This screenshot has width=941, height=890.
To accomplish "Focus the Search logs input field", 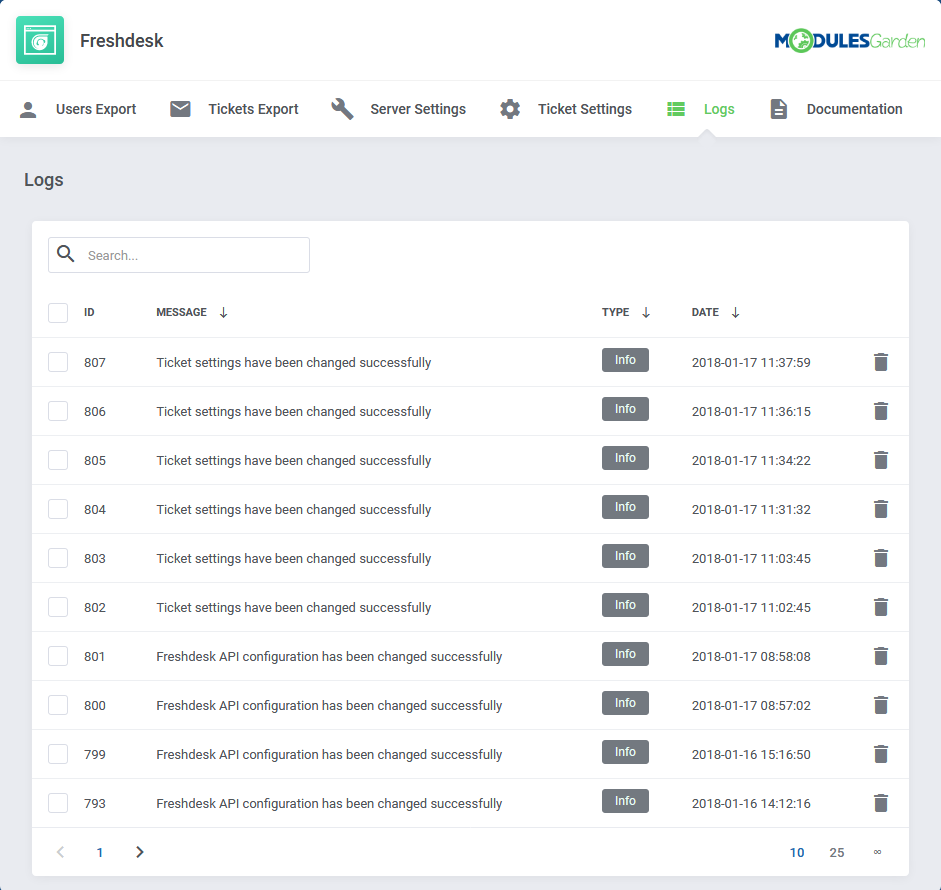I will pyautogui.click(x=179, y=255).
